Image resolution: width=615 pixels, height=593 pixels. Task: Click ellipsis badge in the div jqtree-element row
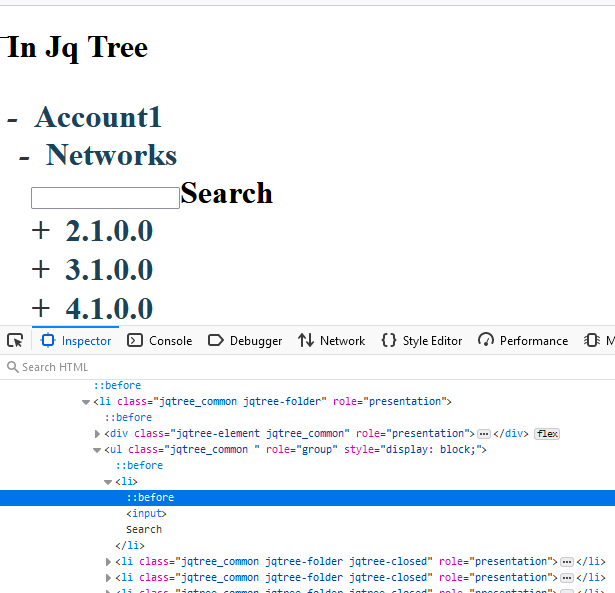484,434
